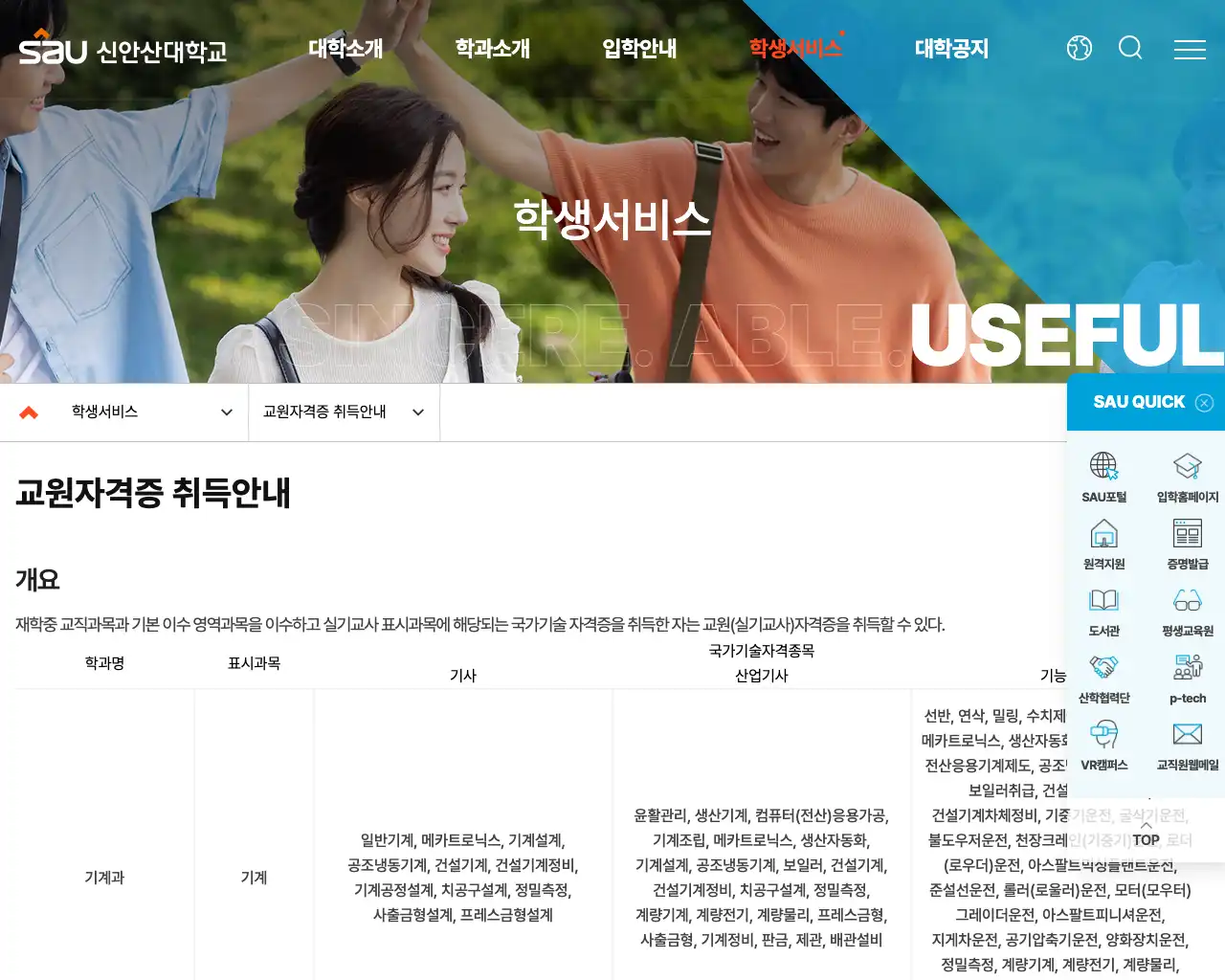1225x980 pixels.
Task: Open 학과소개 menu
Action: point(492,49)
